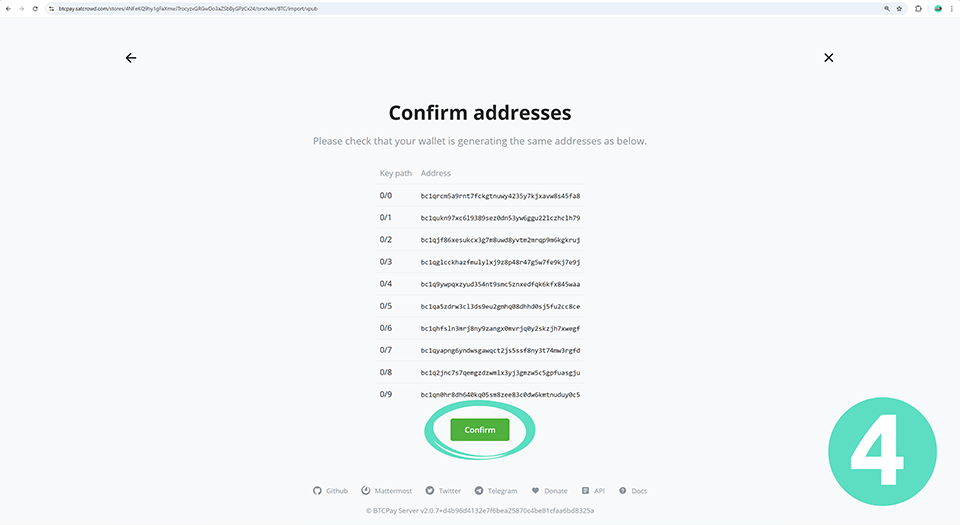Image resolution: width=960 pixels, height=525 pixels.
Task: Click the Twitter bird icon
Action: click(430, 491)
